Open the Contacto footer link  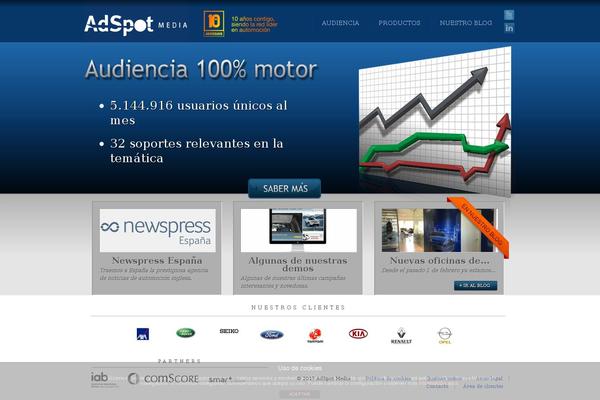[437, 386]
